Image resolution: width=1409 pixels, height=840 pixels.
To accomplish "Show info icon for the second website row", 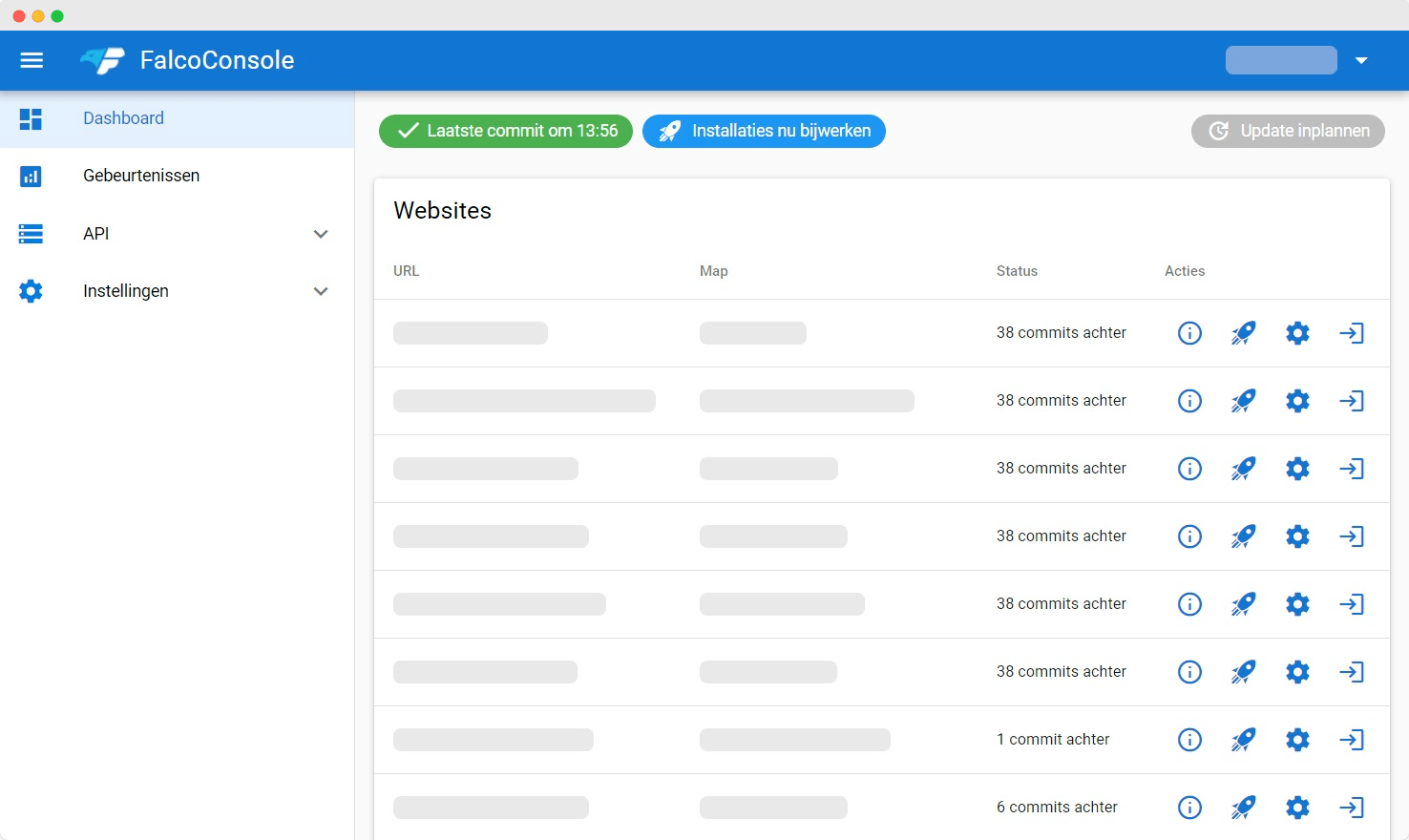I will (1189, 401).
